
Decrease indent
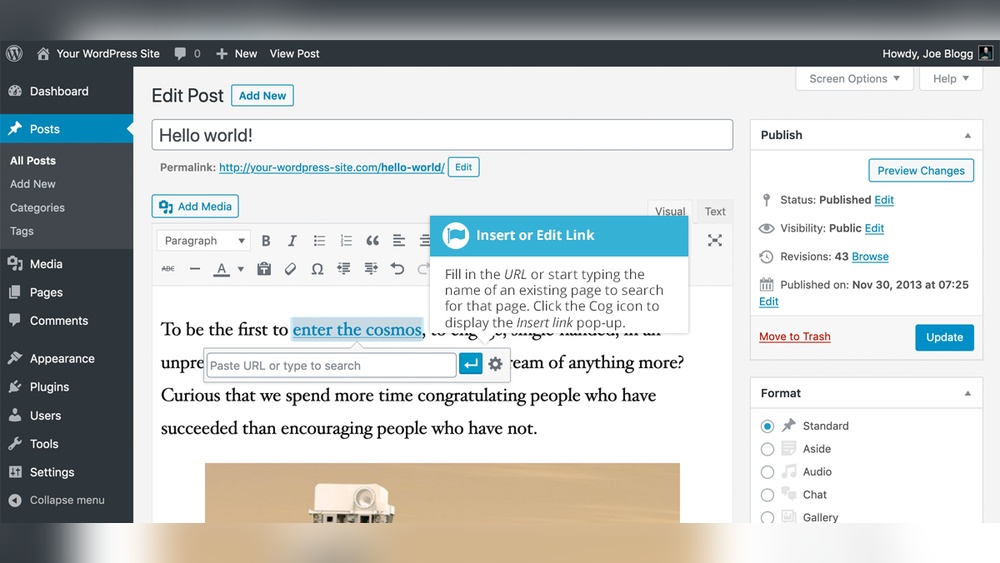[x=344, y=268]
